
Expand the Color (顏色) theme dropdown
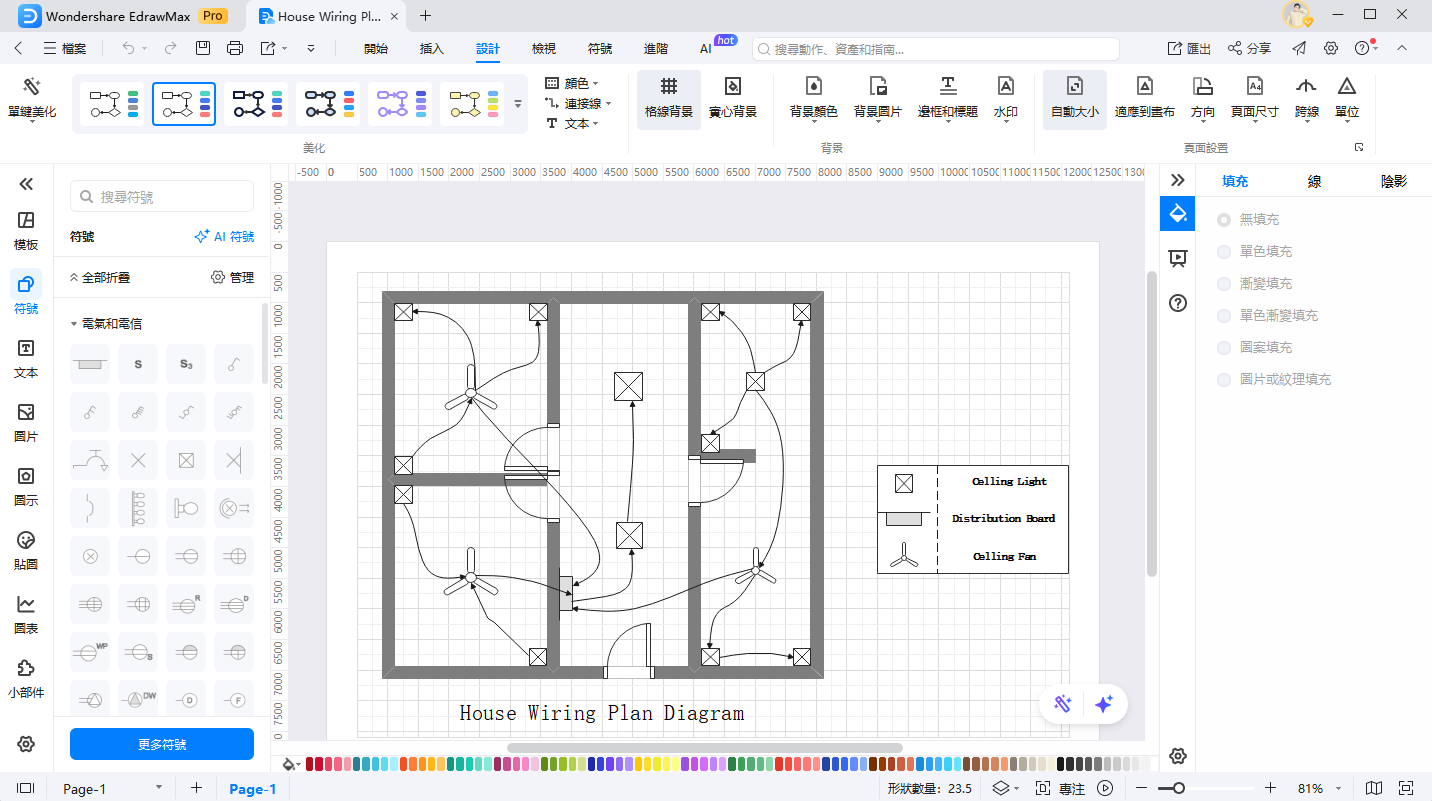(x=576, y=84)
